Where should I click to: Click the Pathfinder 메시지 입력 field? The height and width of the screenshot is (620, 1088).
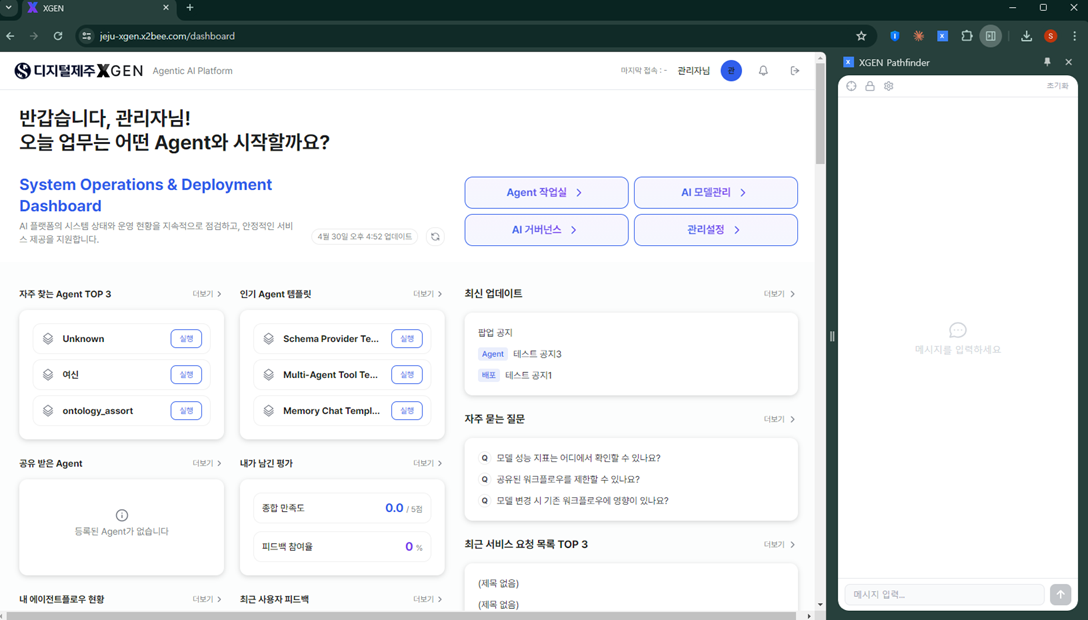944,594
